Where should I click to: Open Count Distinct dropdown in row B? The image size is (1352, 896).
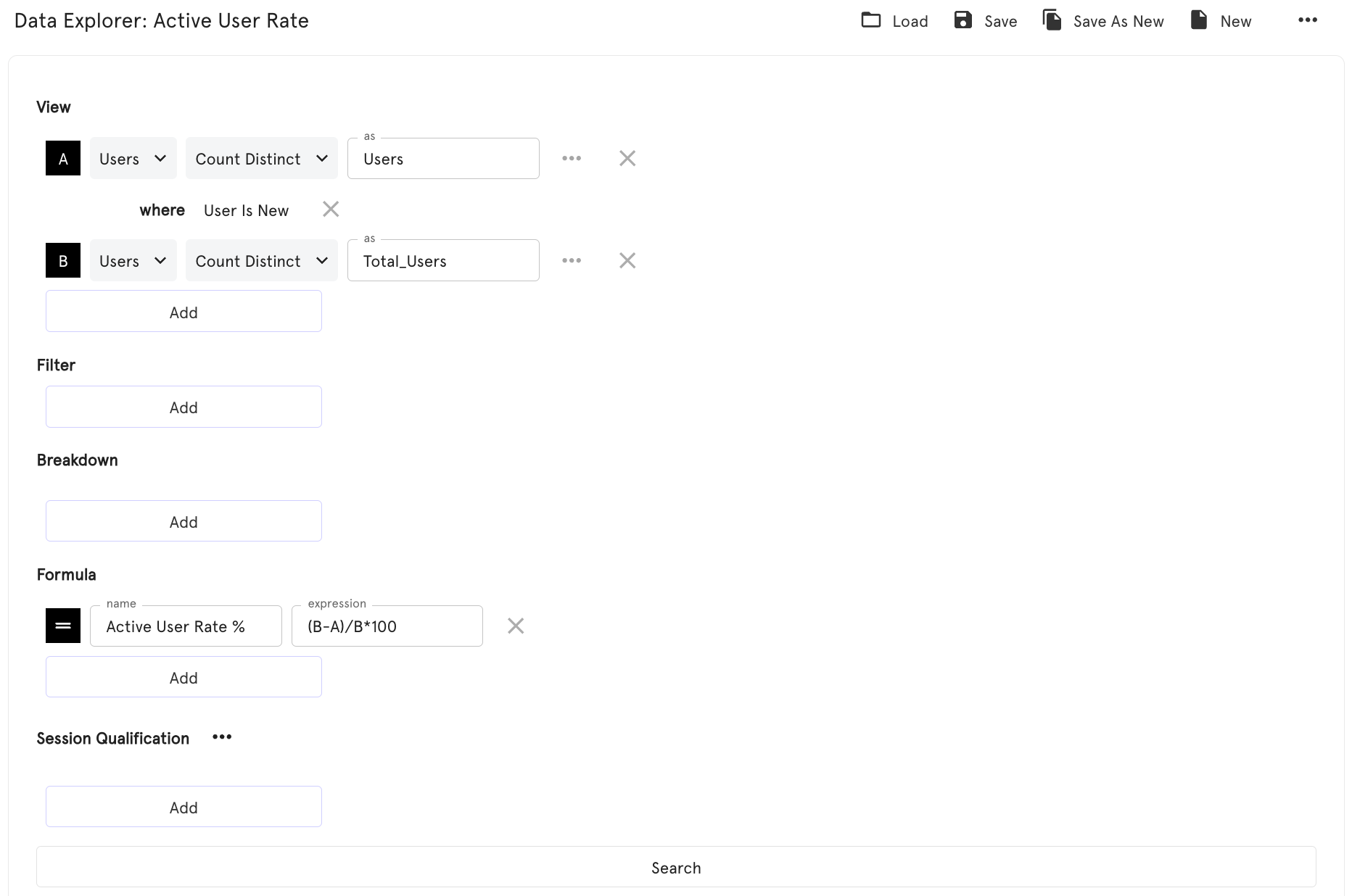[x=262, y=260]
